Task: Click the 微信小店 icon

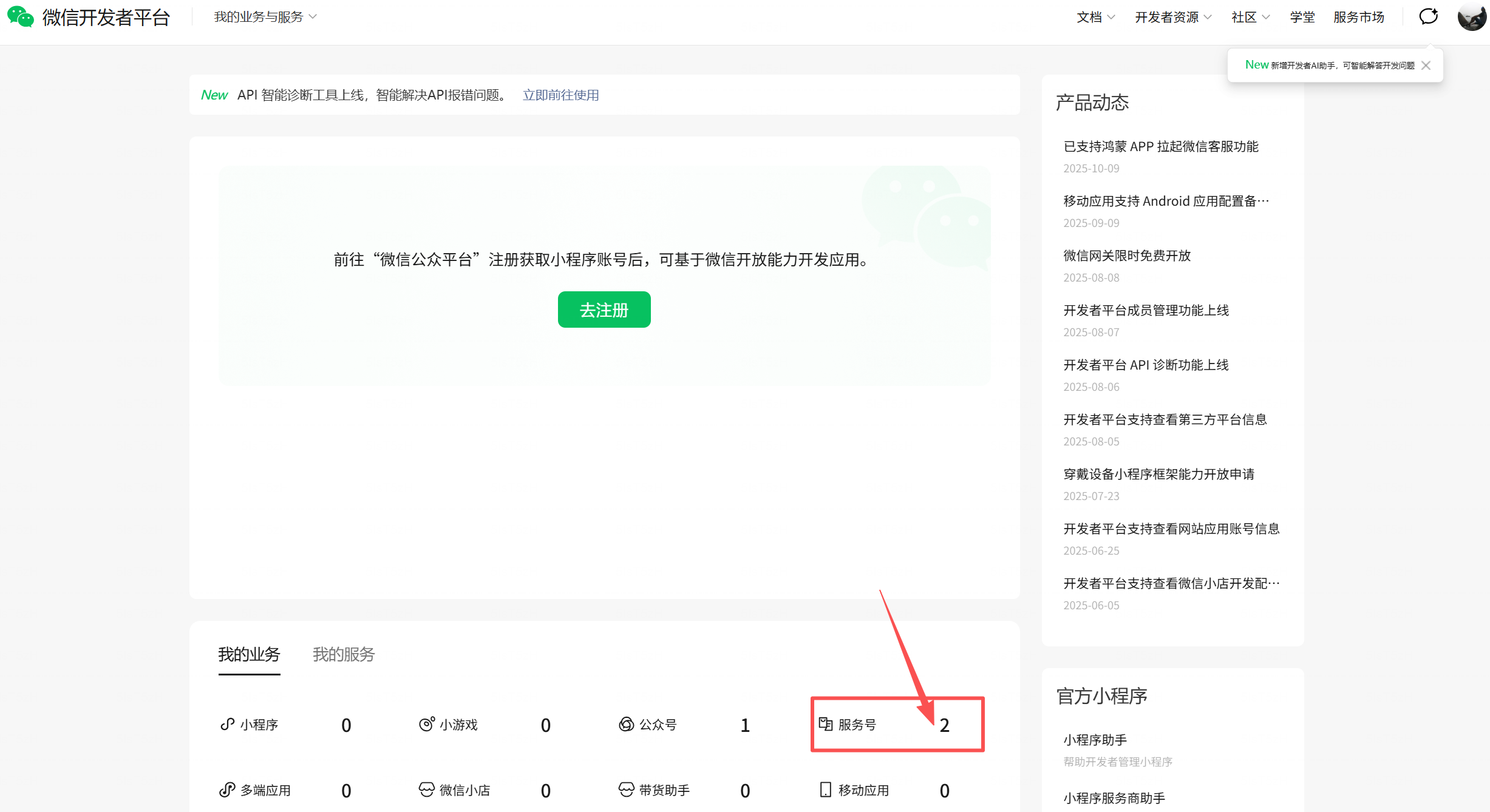Action: point(427,790)
